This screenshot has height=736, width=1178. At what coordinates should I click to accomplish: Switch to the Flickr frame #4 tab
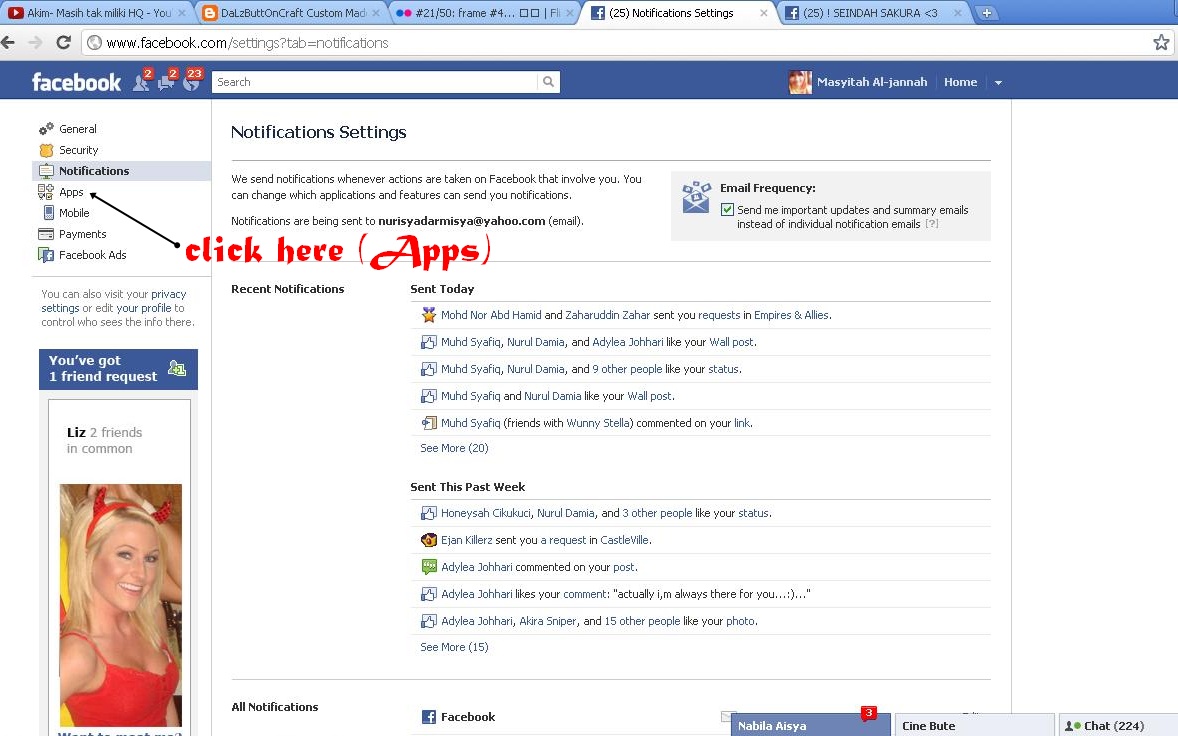pyautogui.click(x=486, y=13)
